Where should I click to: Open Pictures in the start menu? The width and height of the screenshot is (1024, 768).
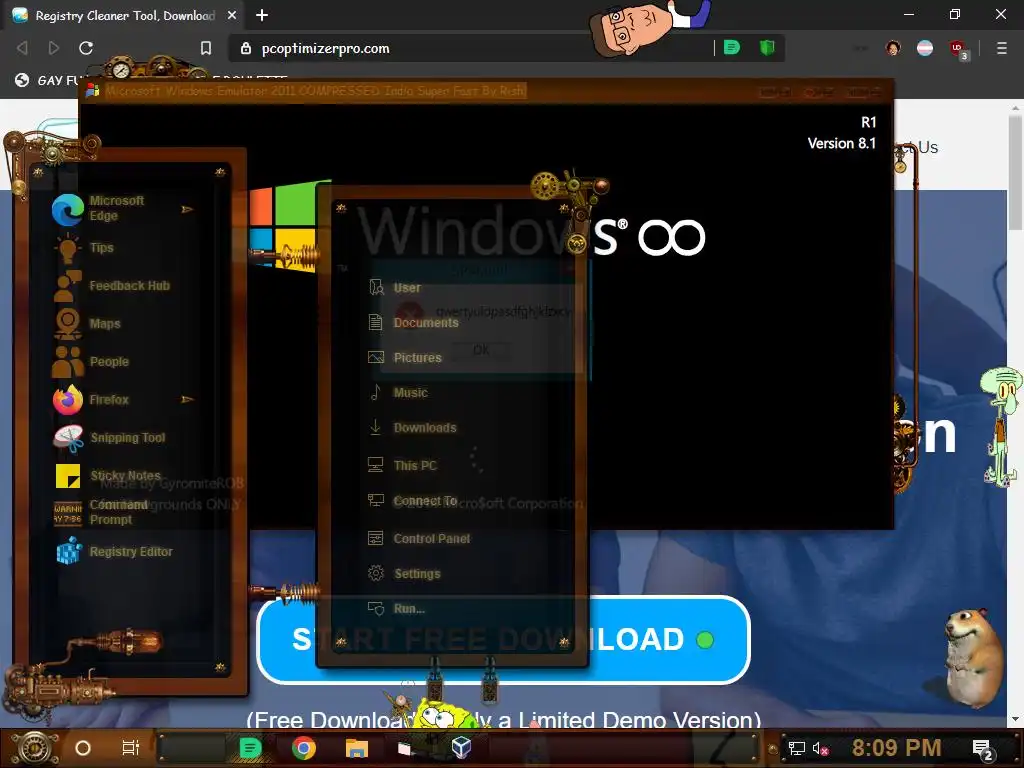tap(405, 358)
